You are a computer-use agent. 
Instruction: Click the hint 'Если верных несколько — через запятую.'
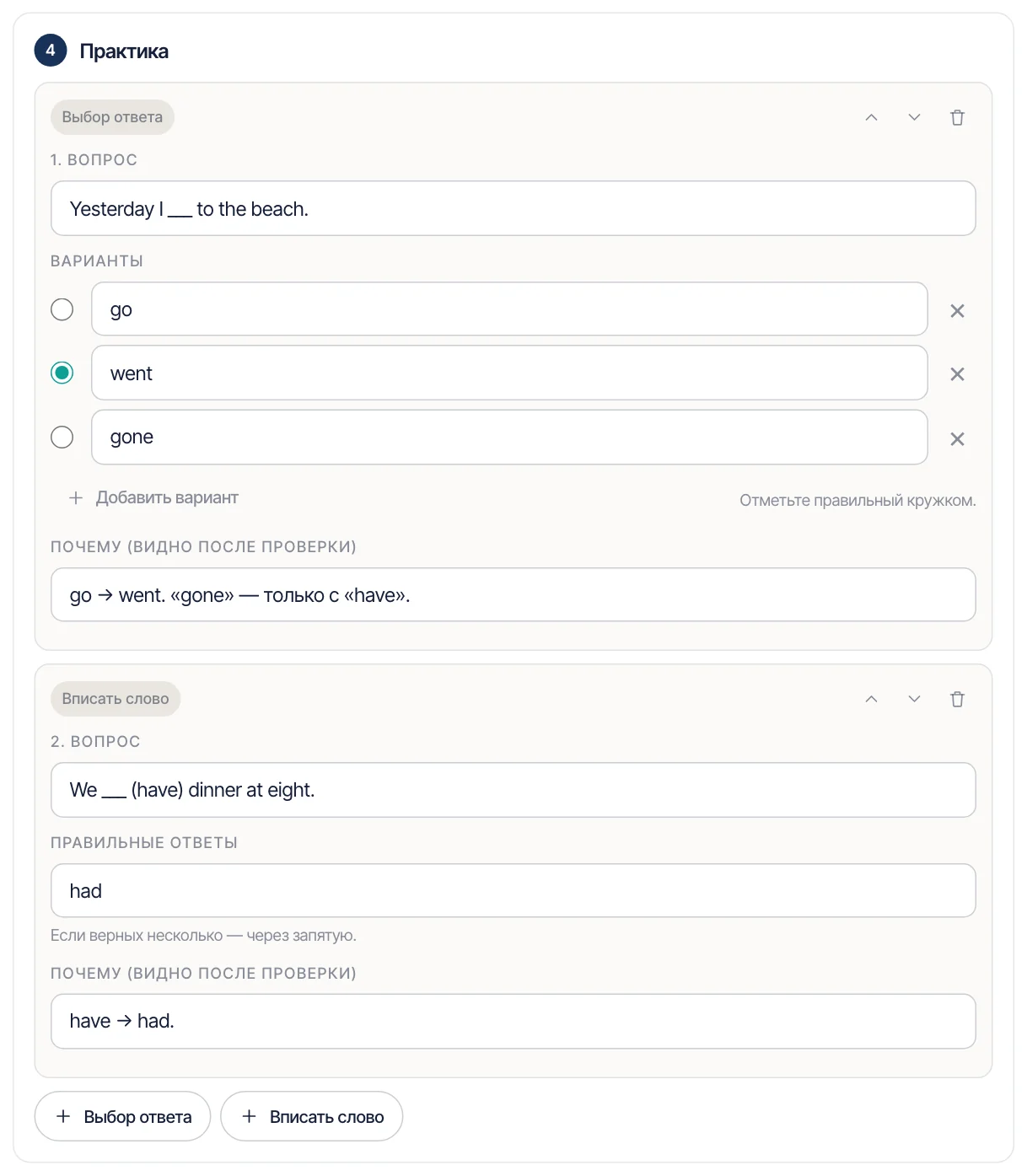[203, 936]
